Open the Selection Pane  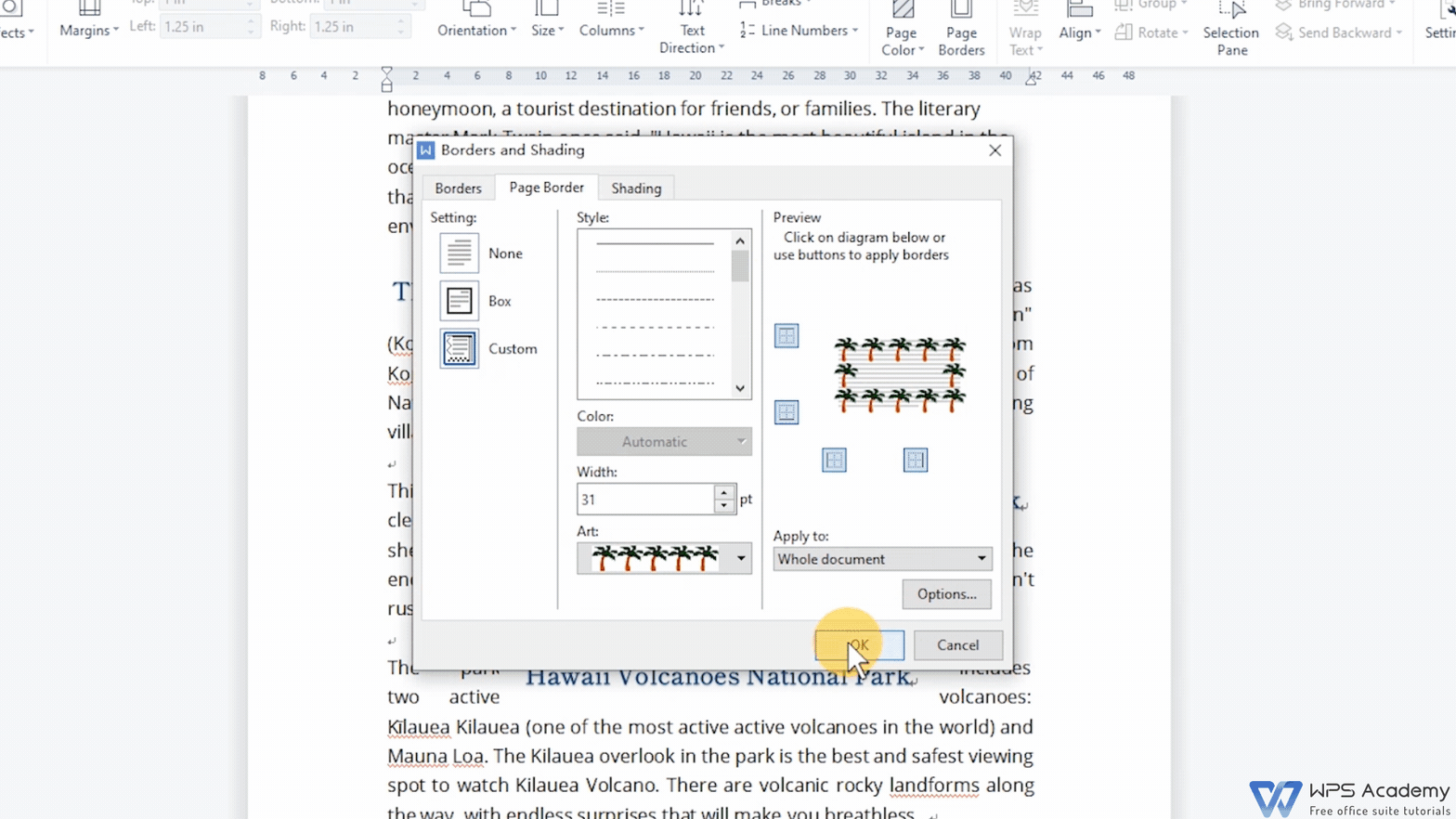coord(1231,30)
